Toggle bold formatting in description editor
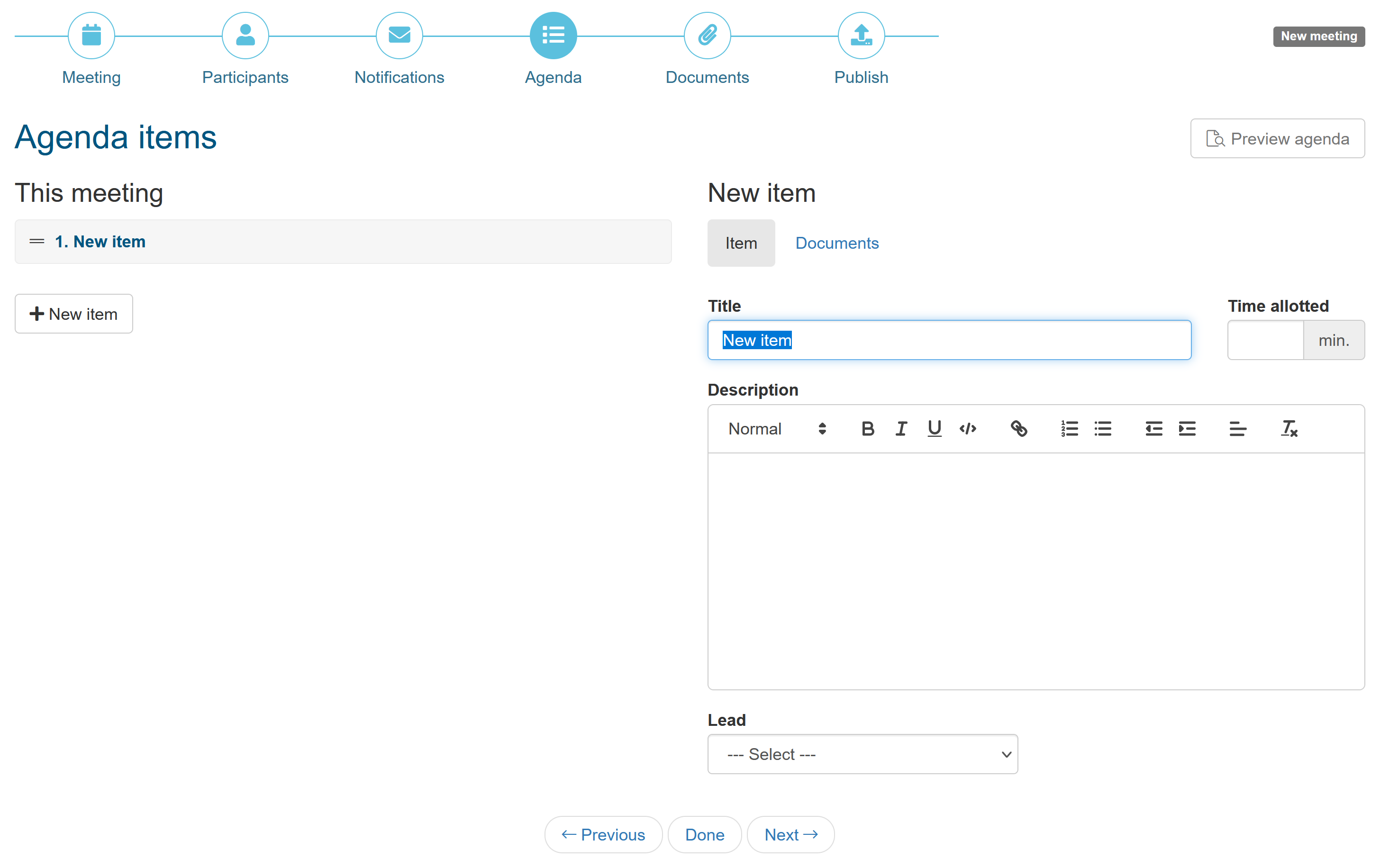This screenshot has width=1380, height=868. (868, 429)
